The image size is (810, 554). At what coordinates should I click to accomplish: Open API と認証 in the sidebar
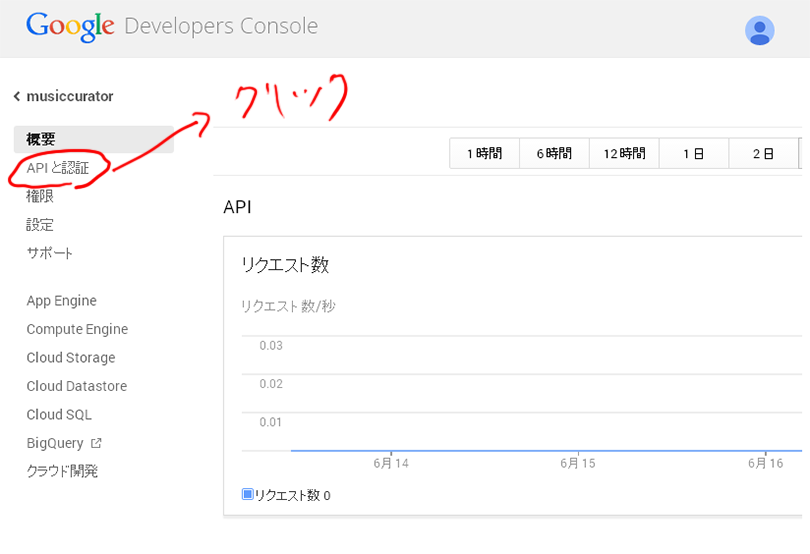point(58,168)
